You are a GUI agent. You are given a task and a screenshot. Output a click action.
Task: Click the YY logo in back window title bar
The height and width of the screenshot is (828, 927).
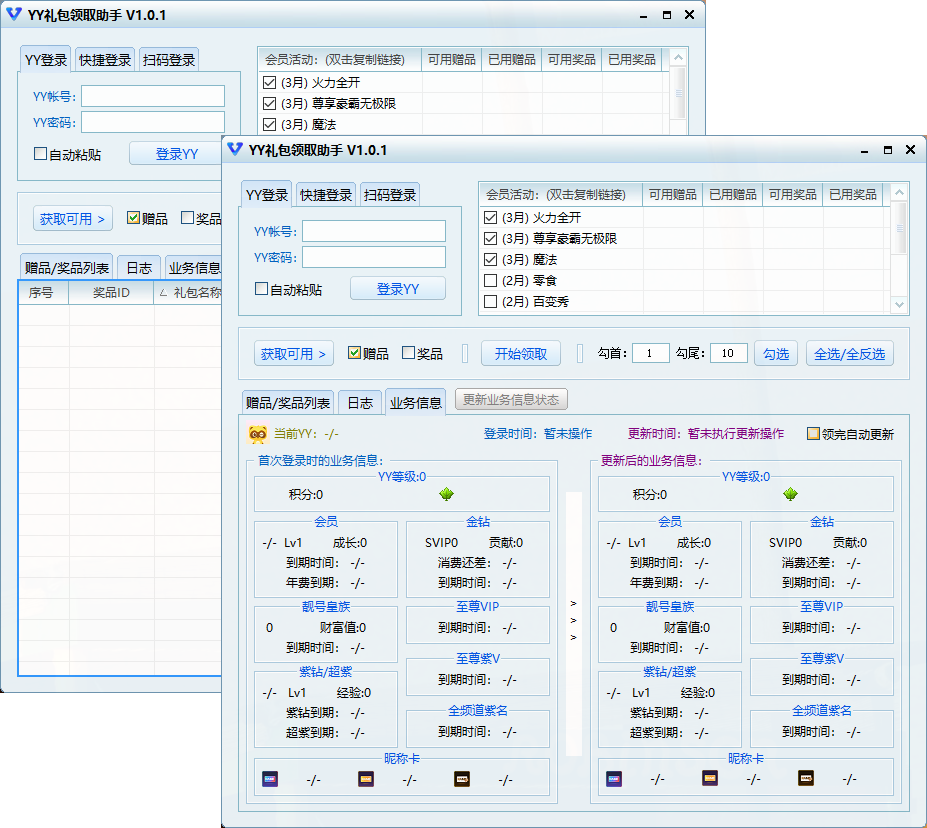click(x=14, y=14)
